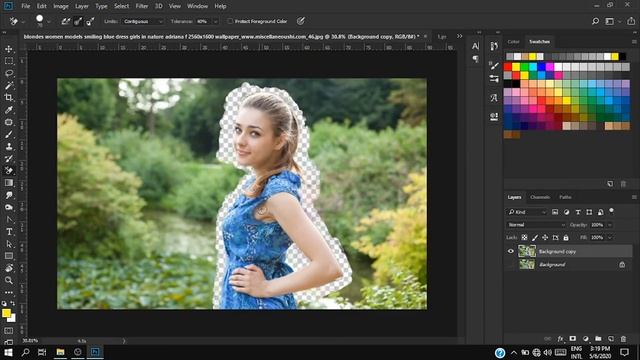This screenshot has height=360, width=640.
Task: Choose Sampling Once option
Action: point(78,21)
